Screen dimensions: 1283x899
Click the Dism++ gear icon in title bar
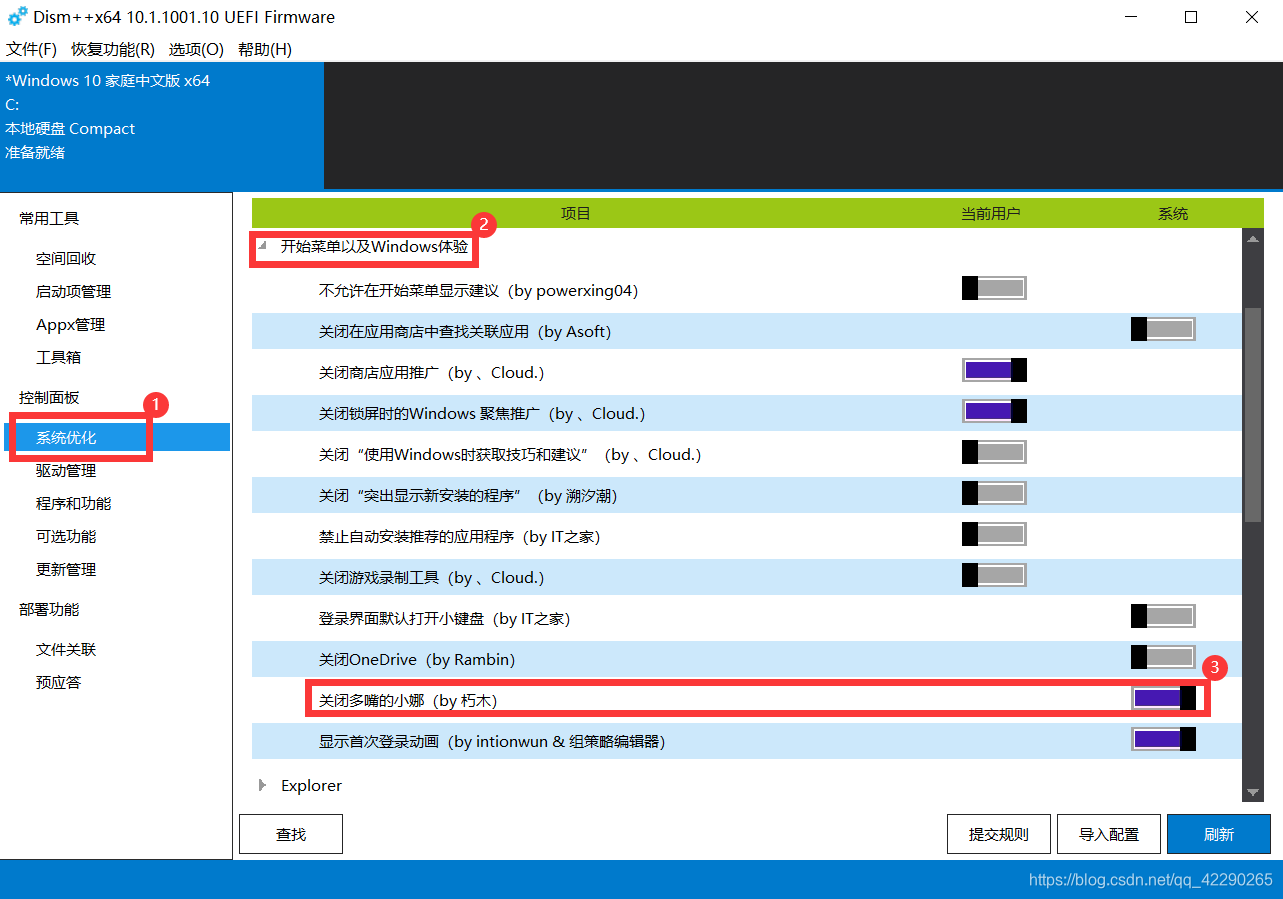point(17,17)
